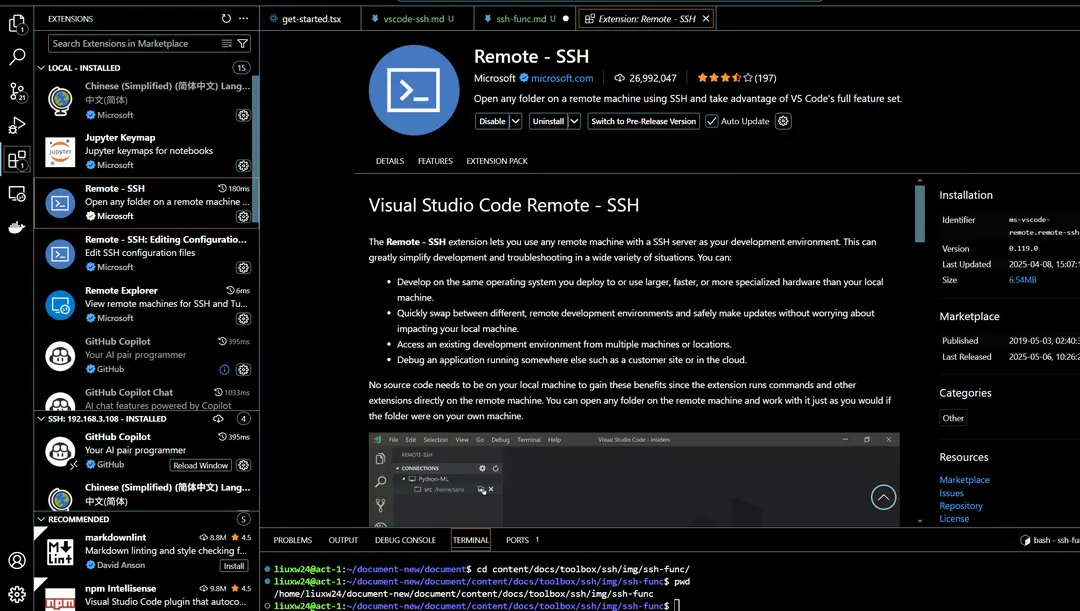Click info icon on local GitHub Copilot
1080x611 pixels.
pyautogui.click(x=225, y=370)
